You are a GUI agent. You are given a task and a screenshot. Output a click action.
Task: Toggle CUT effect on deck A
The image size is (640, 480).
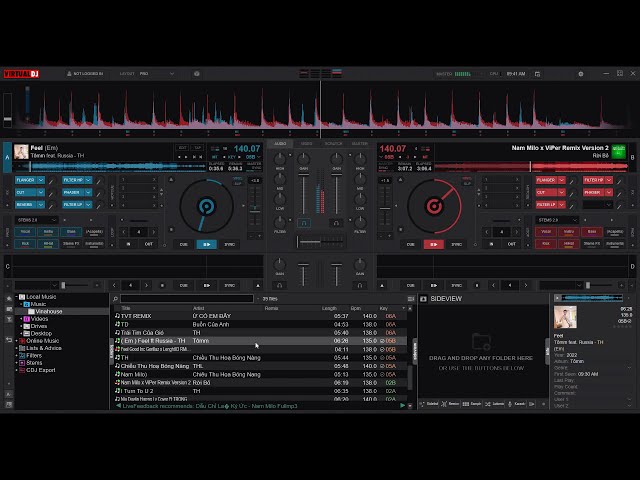coord(26,192)
